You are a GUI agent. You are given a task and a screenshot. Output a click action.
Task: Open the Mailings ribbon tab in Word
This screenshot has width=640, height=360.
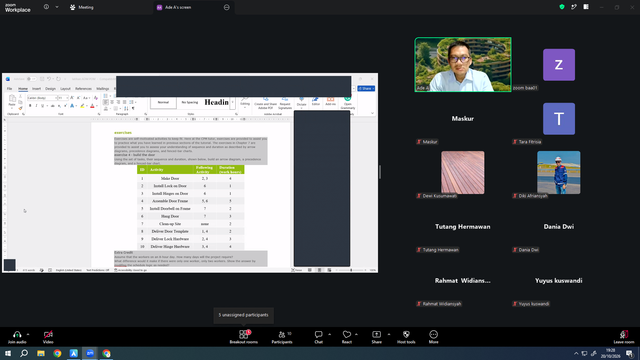102,89
